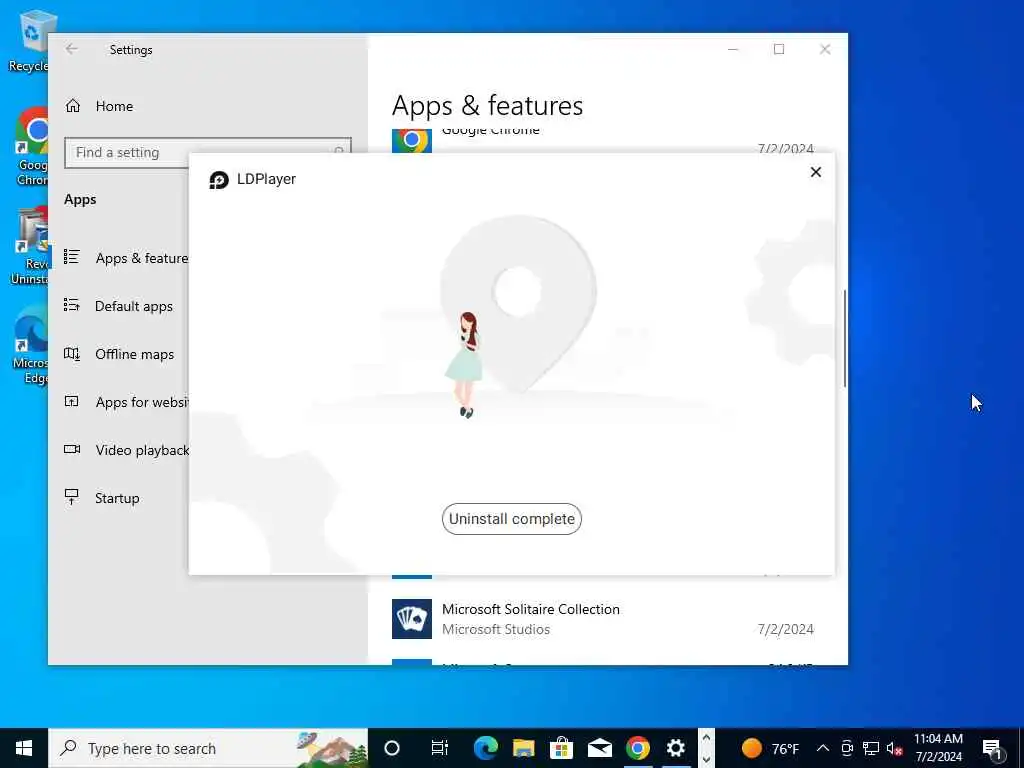Click the Find a setting search box
This screenshot has height=768, width=1024.
pos(208,152)
